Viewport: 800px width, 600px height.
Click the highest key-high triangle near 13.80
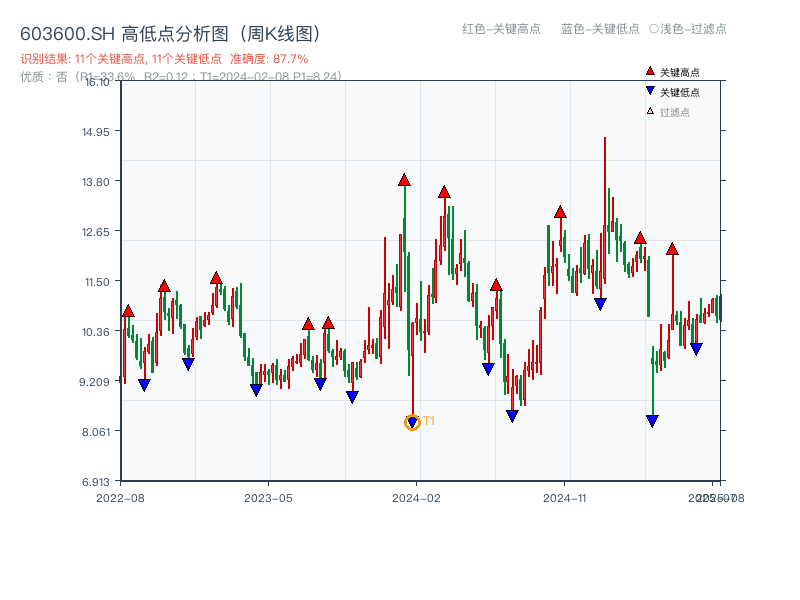tap(404, 180)
